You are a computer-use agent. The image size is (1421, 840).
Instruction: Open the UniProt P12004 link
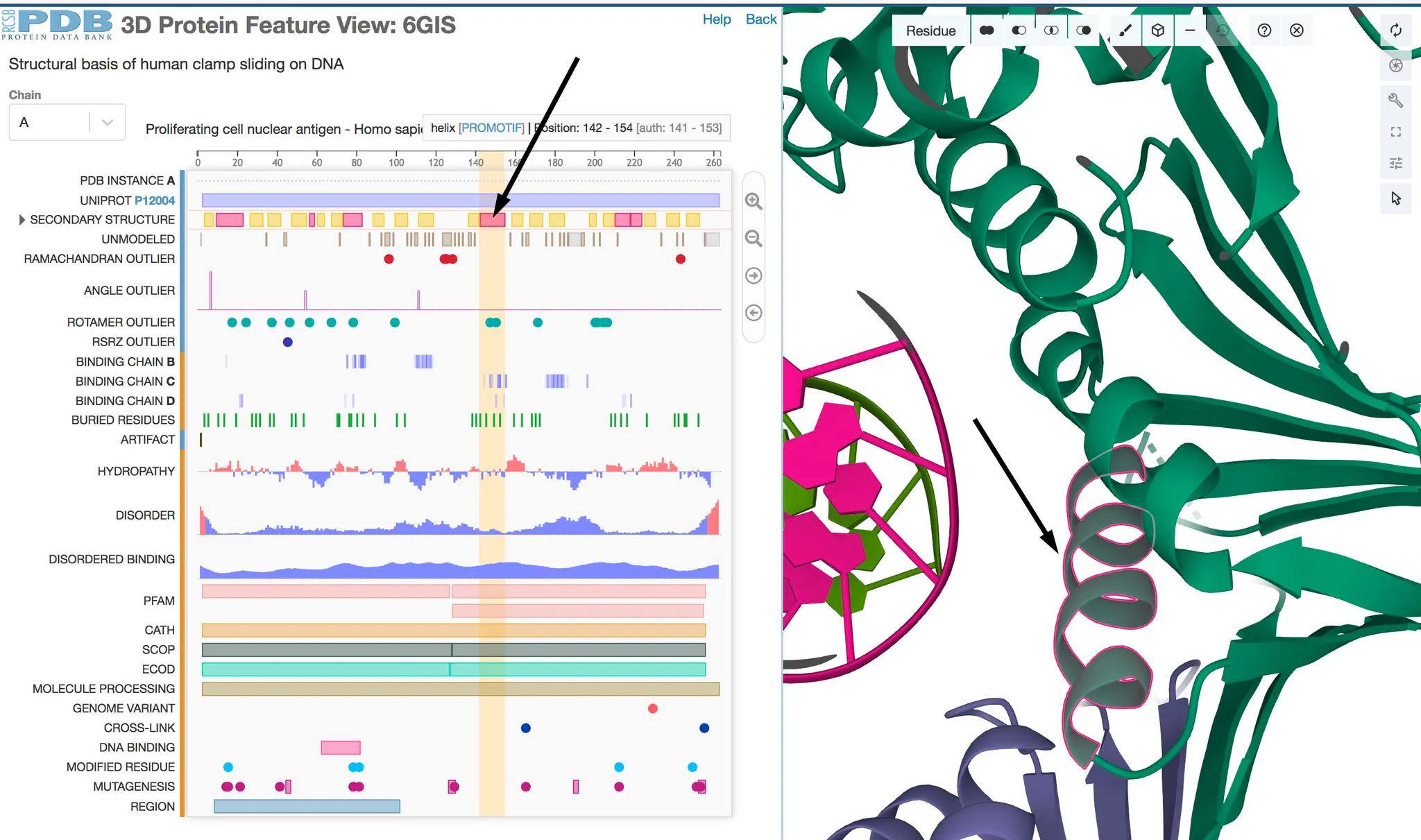pyautogui.click(x=155, y=200)
